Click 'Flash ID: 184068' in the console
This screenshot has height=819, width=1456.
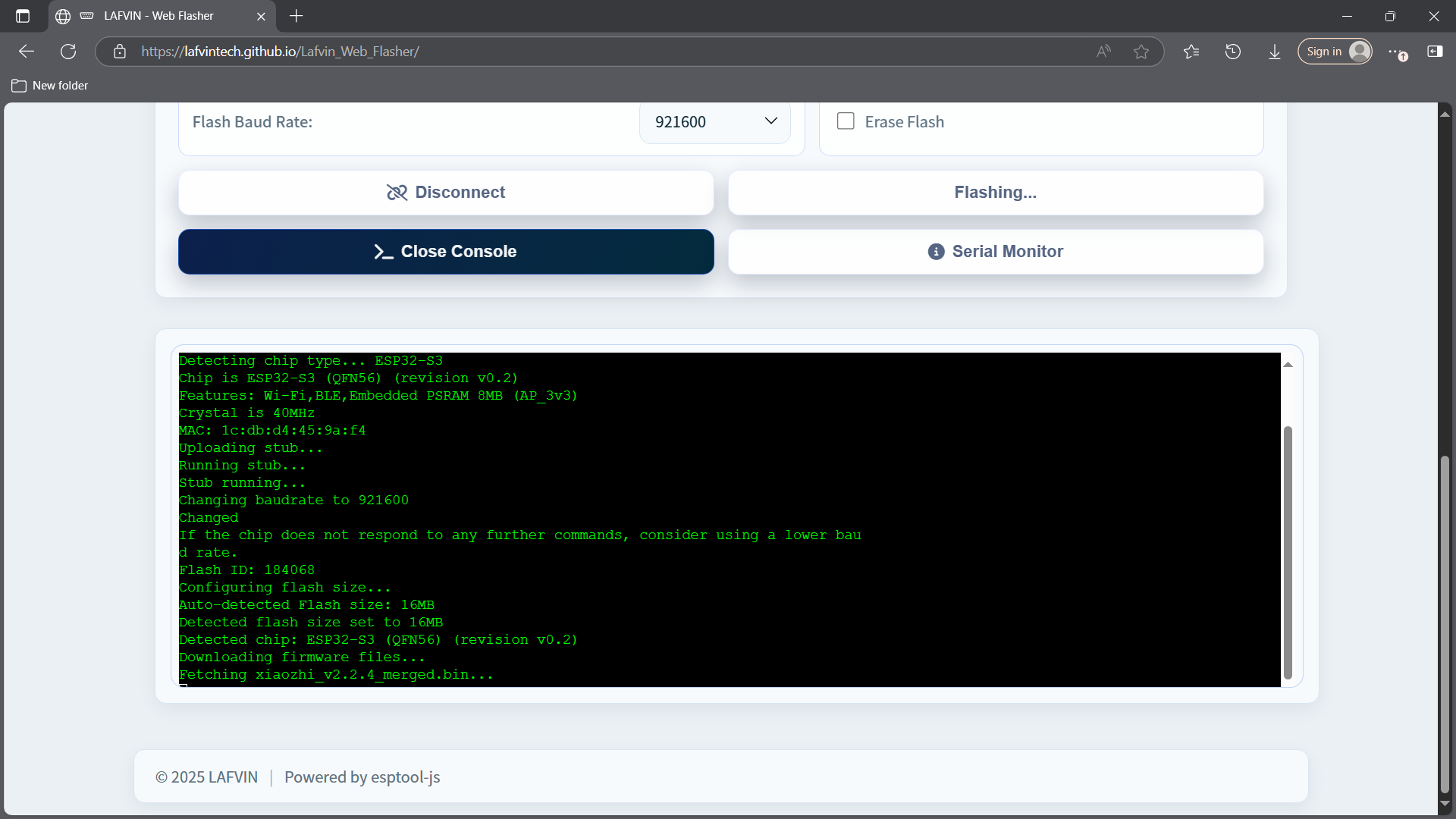tap(246, 570)
